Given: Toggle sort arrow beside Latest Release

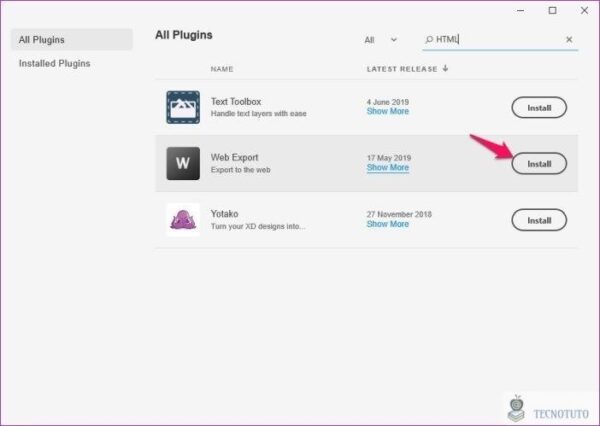Looking at the screenshot, I should tap(445, 69).
